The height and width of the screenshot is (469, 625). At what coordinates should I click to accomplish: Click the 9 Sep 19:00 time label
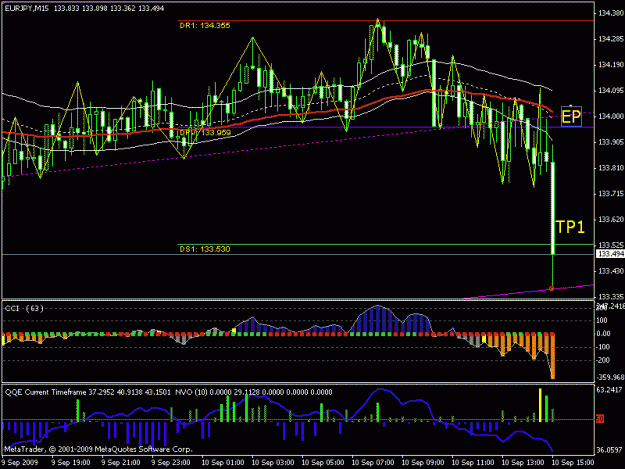coord(71,463)
